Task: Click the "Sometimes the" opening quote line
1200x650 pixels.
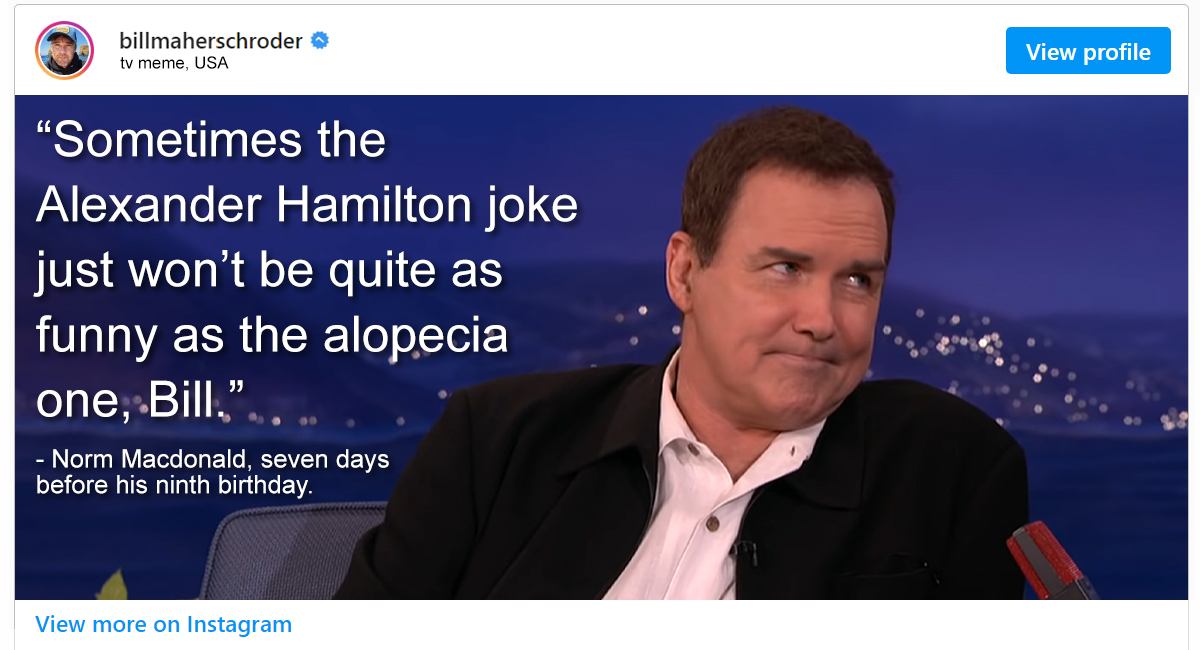Action: click(x=211, y=139)
